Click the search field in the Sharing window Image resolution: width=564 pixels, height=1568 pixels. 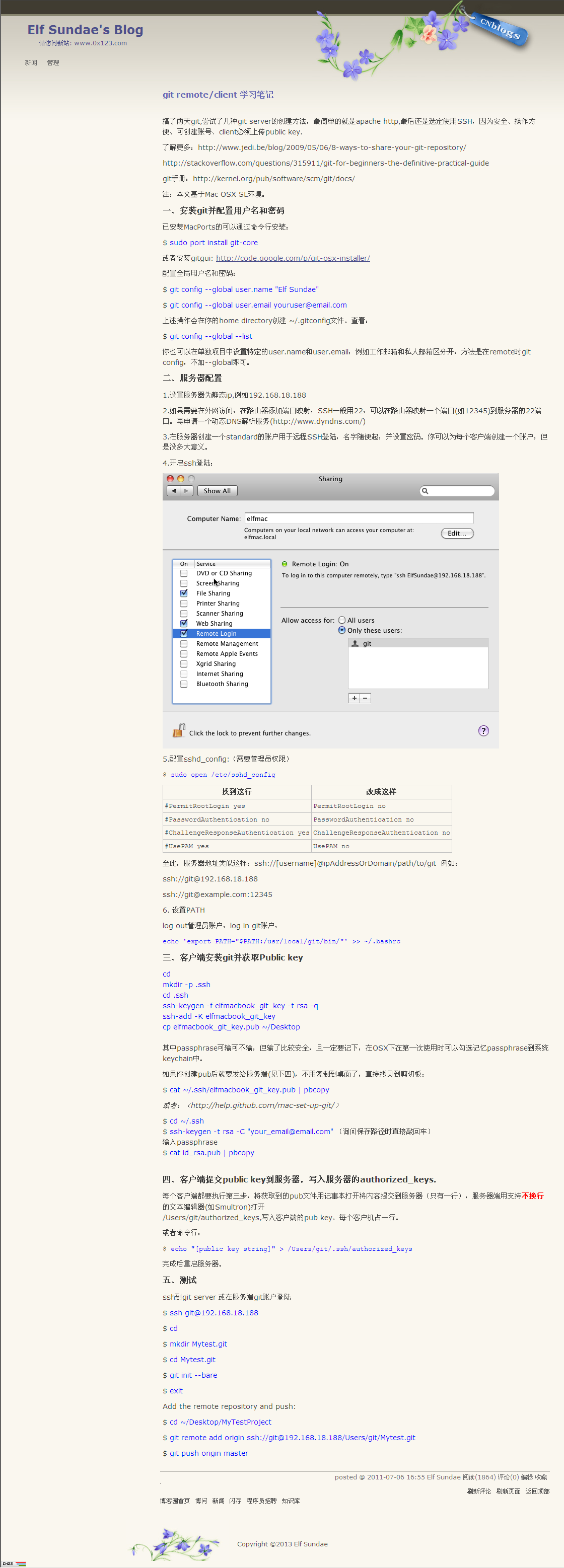457,491
